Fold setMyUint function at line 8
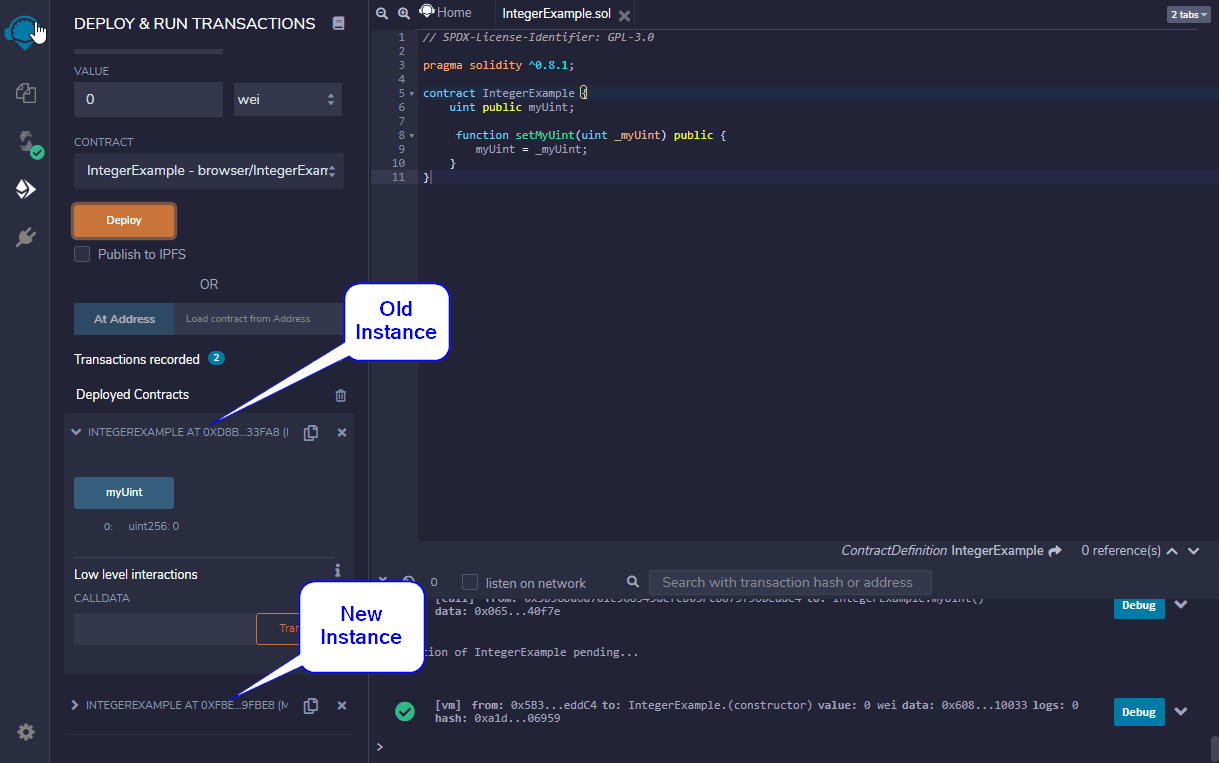Screen dimensions: 1219x763 pos(412,135)
